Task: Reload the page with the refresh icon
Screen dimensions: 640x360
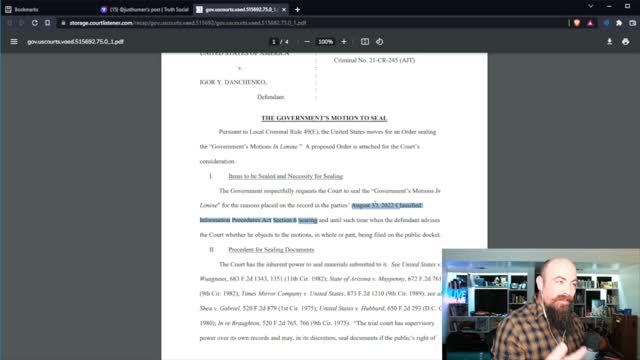Action: tap(35, 23)
